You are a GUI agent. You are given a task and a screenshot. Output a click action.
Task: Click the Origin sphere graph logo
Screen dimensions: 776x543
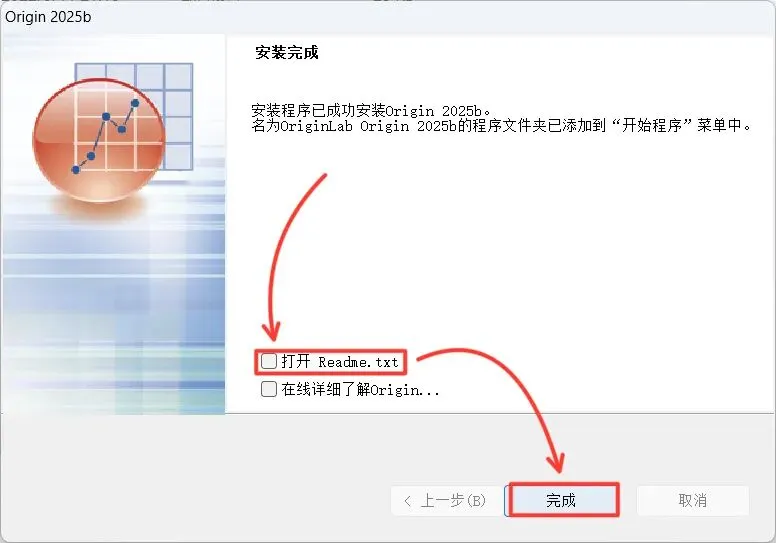click(99, 140)
